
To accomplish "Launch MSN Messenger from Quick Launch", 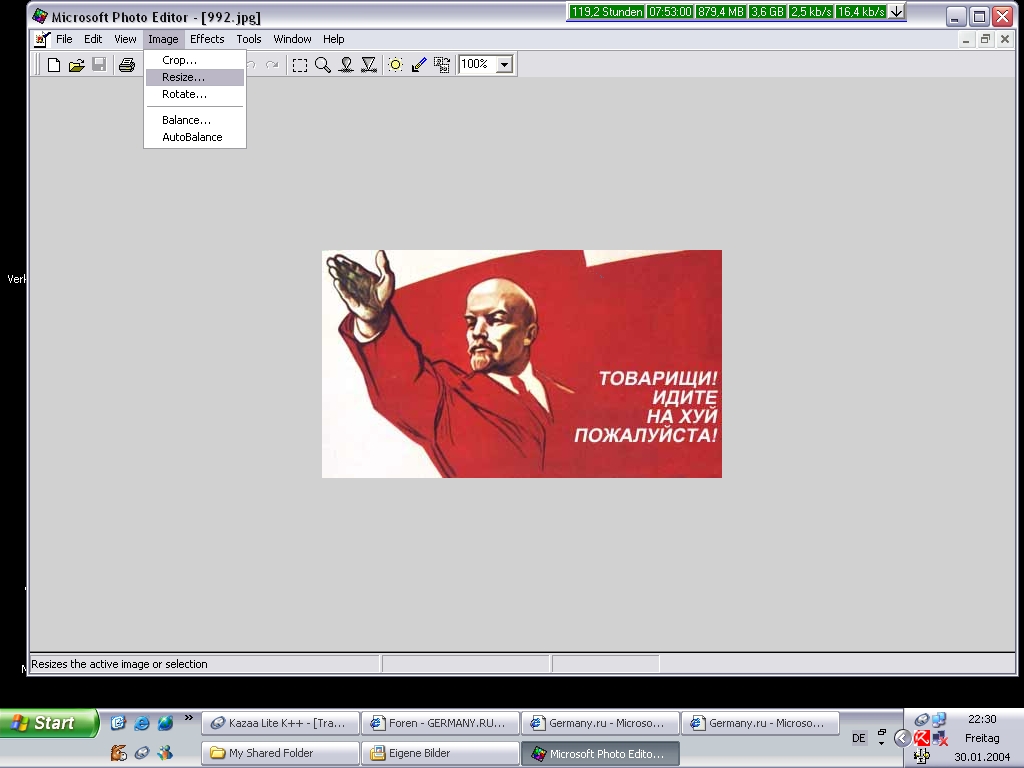I will click(x=166, y=753).
